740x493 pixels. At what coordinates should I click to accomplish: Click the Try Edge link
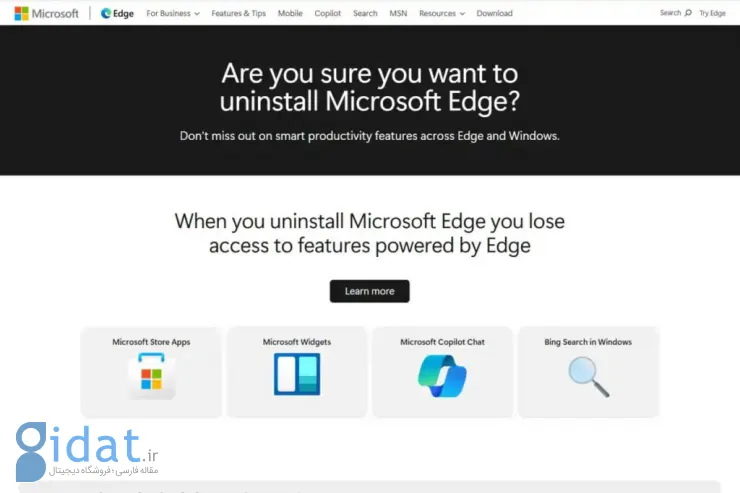[x=712, y=13]
